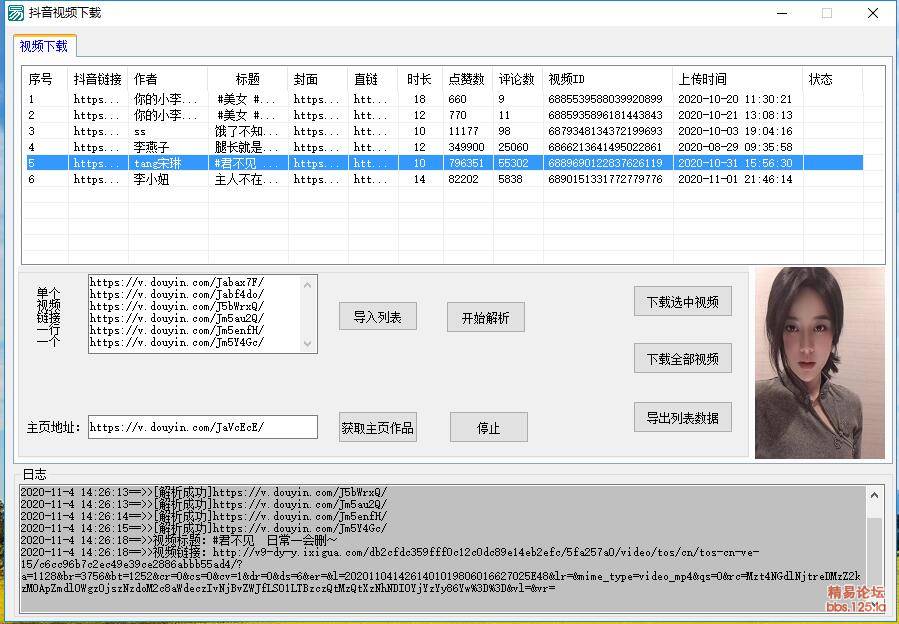The image size is (899, 624).
Task: Click the 导入列表 button
Action: coord(377,317)
